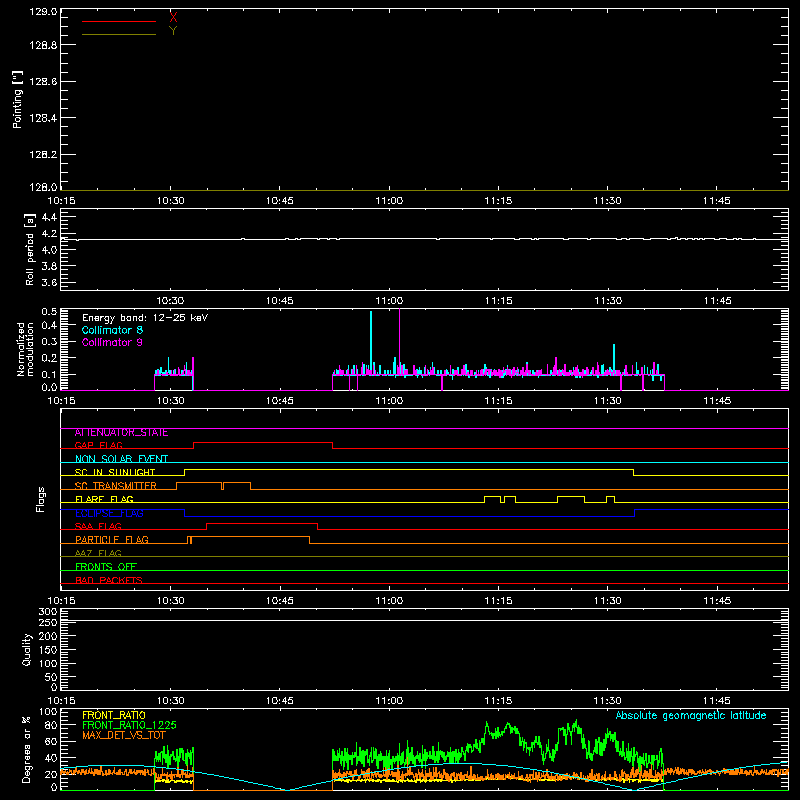
Task: Click the red X legend line
Action: 119,21
